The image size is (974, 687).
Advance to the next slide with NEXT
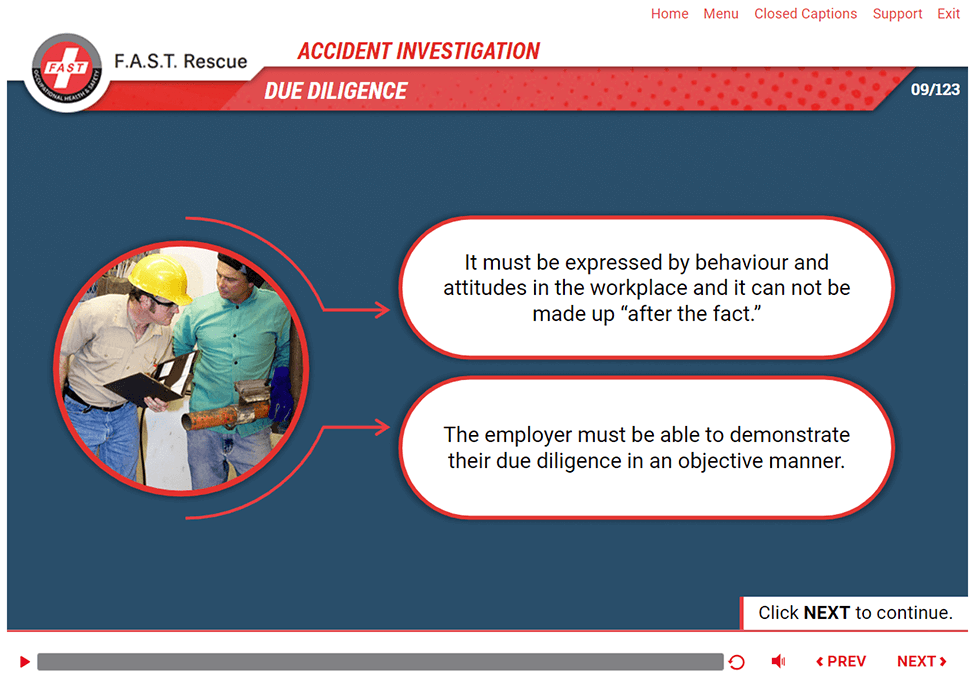click(922, 662)
